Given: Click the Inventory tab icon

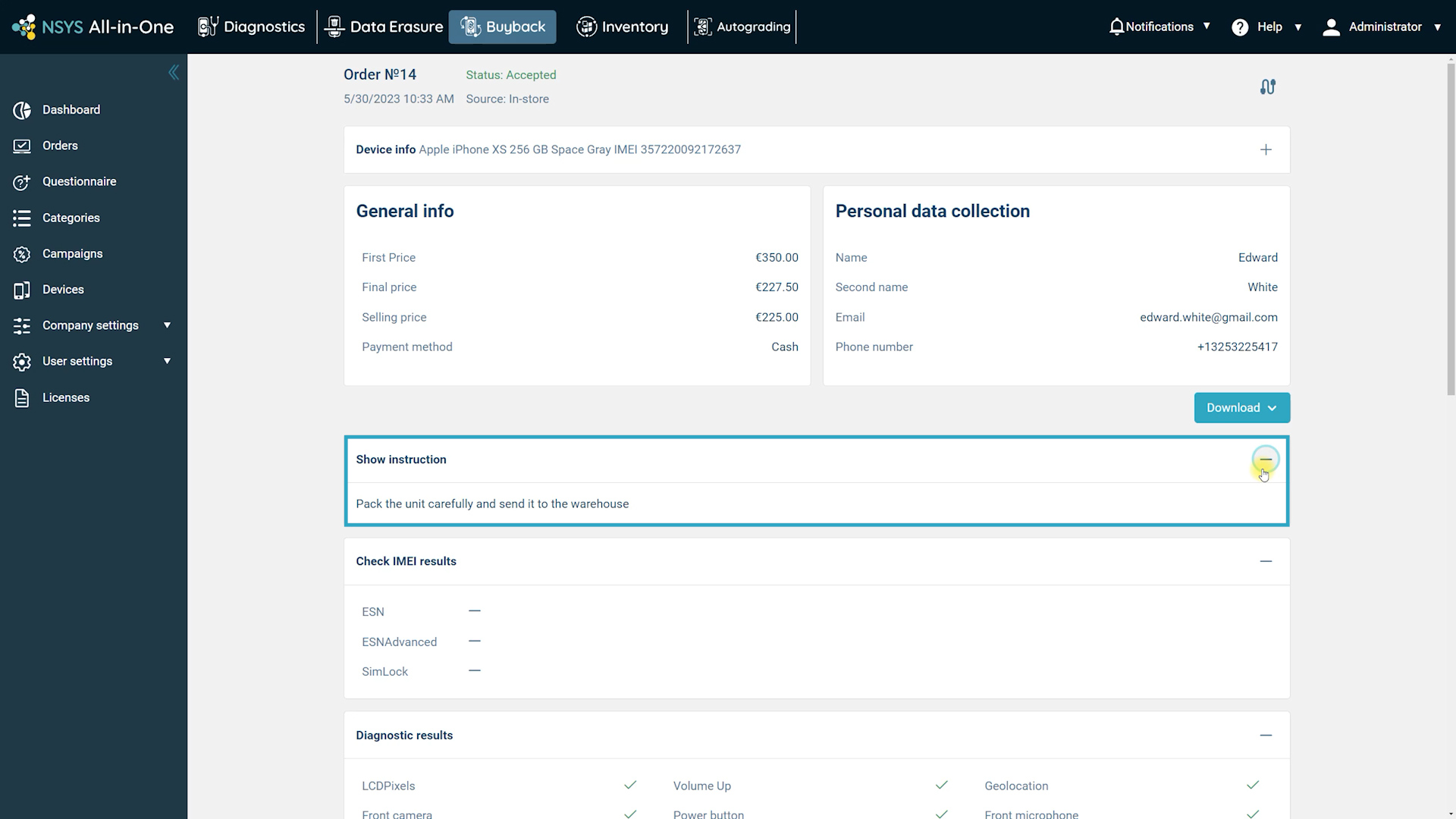Looking at the screenshot, I should pos(586,27).
